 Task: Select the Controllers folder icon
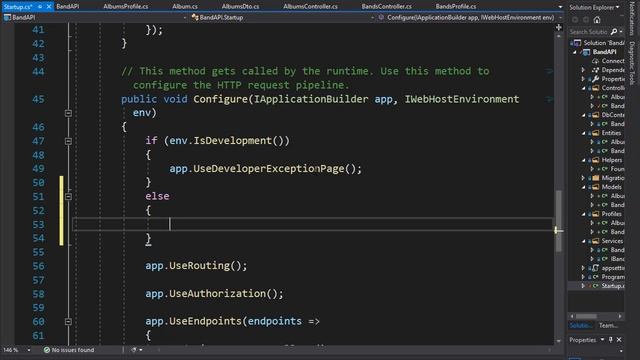pyautogui.click(x=596, y=88)
